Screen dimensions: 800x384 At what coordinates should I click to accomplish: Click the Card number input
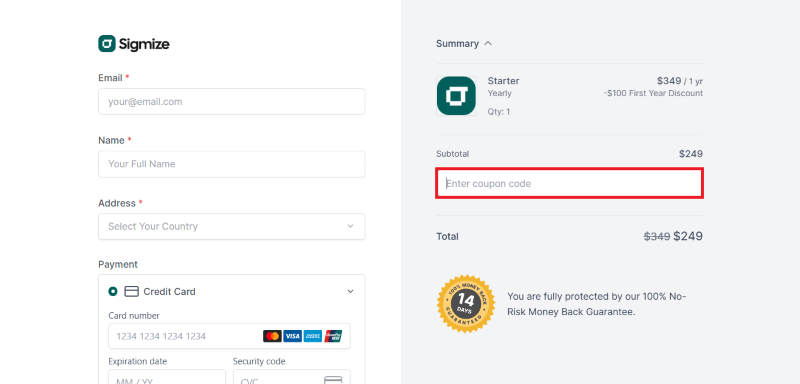[230, 336]
